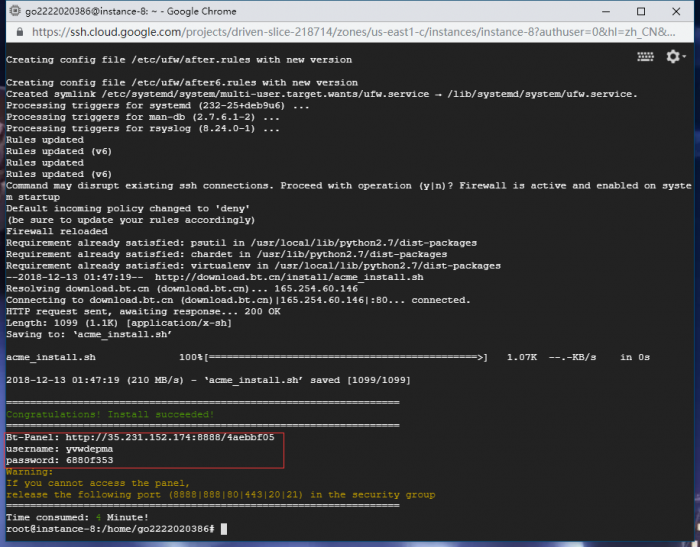Open the gear settings dropdown

pyautogui.click(x=675, y=57)
